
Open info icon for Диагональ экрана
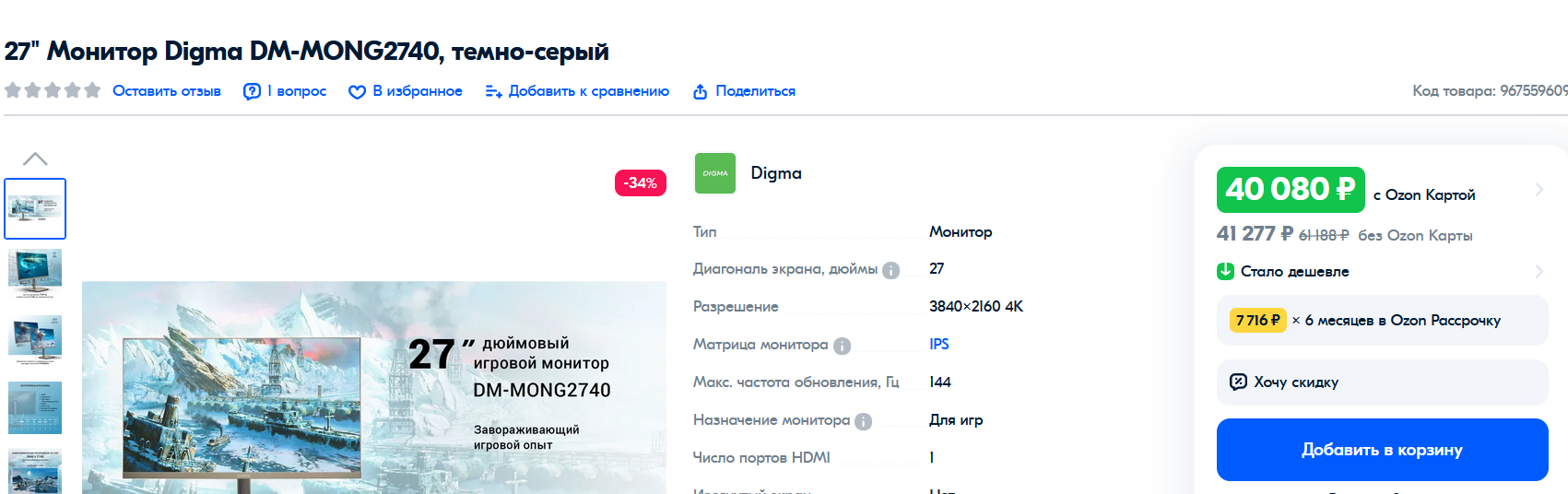[890, 270]
